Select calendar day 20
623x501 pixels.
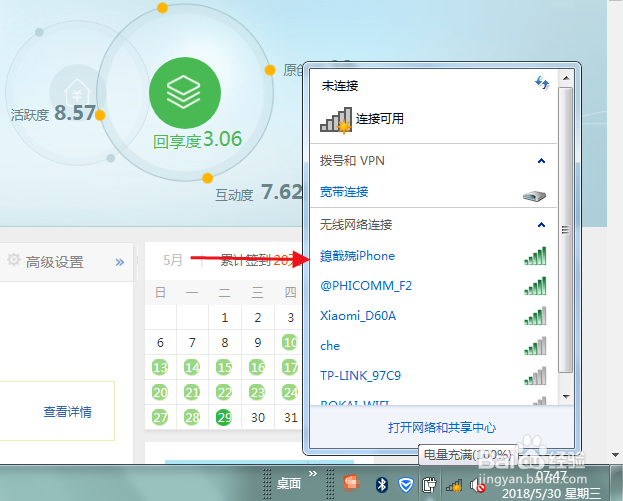(160, 393)
